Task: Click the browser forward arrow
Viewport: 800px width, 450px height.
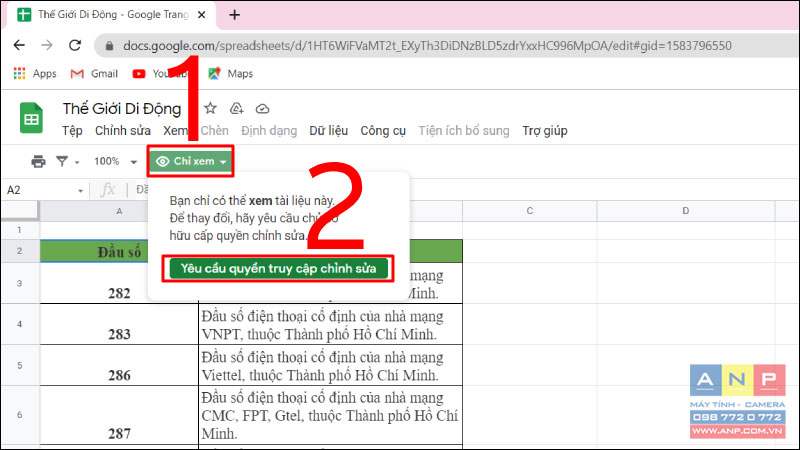Action: coord(47,45)
